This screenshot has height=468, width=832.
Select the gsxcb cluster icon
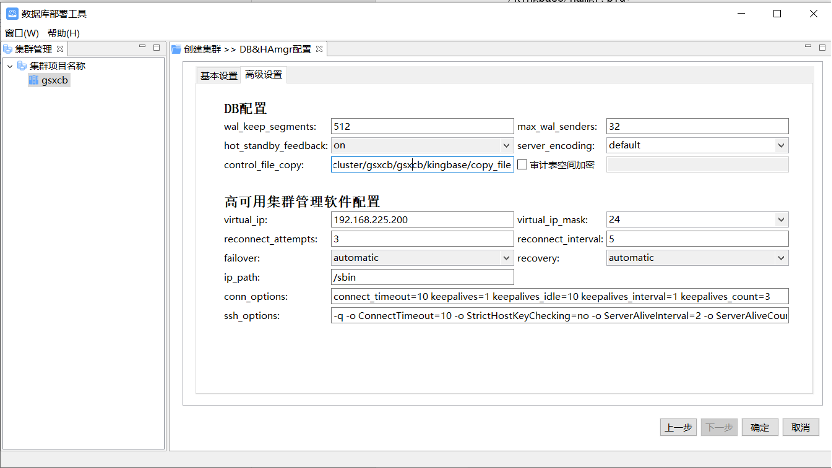coord(33,80)
